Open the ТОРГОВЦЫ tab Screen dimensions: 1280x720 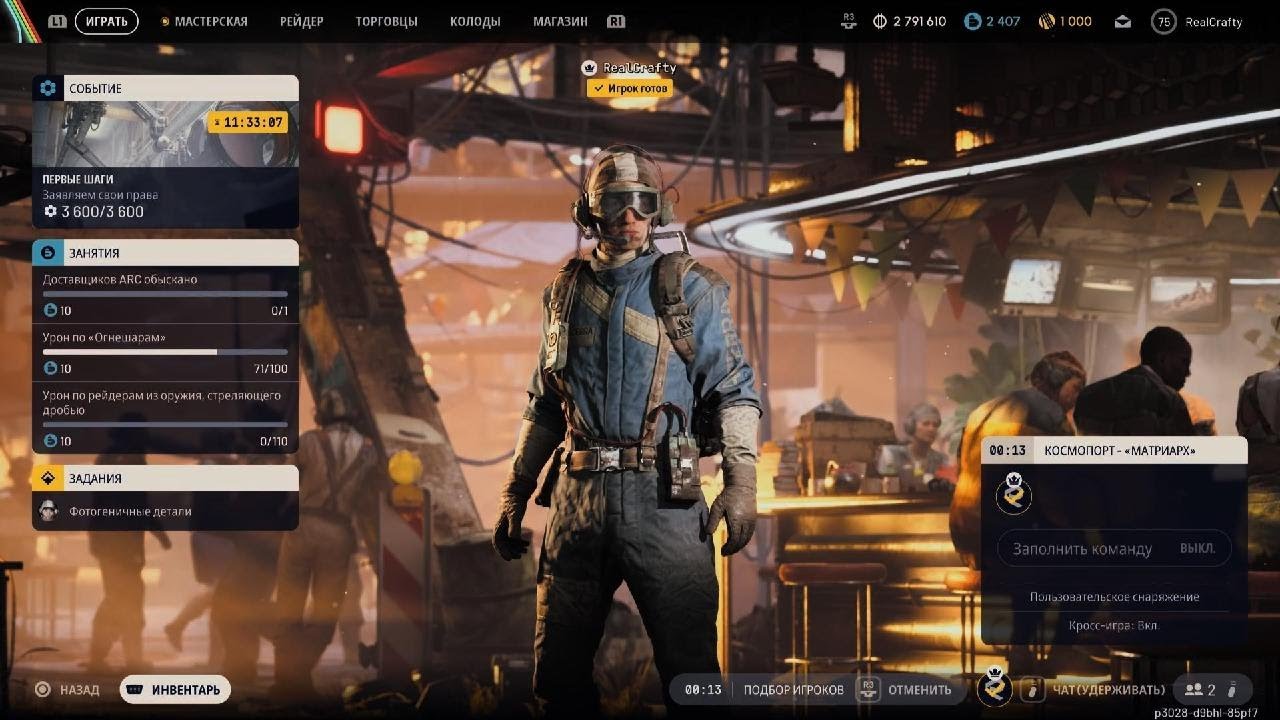pos(386,21)
